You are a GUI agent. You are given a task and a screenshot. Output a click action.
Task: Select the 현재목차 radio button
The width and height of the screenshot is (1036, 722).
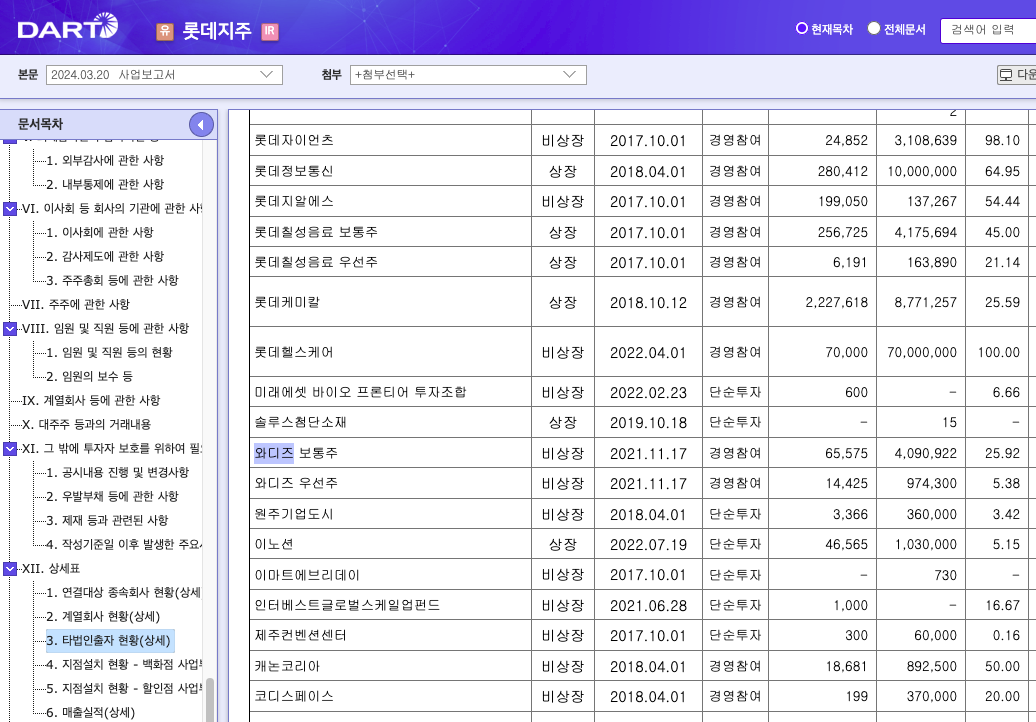(800, 27)
